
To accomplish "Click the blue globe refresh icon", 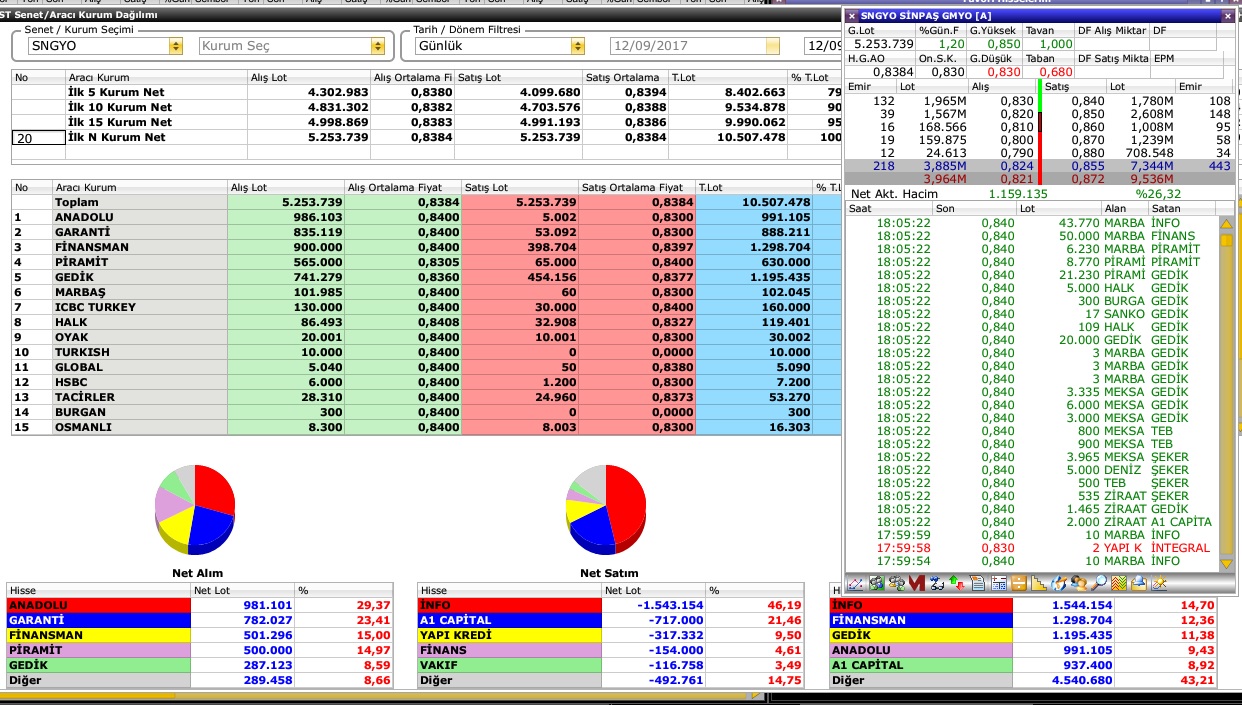I will [x=1058, y=583].
